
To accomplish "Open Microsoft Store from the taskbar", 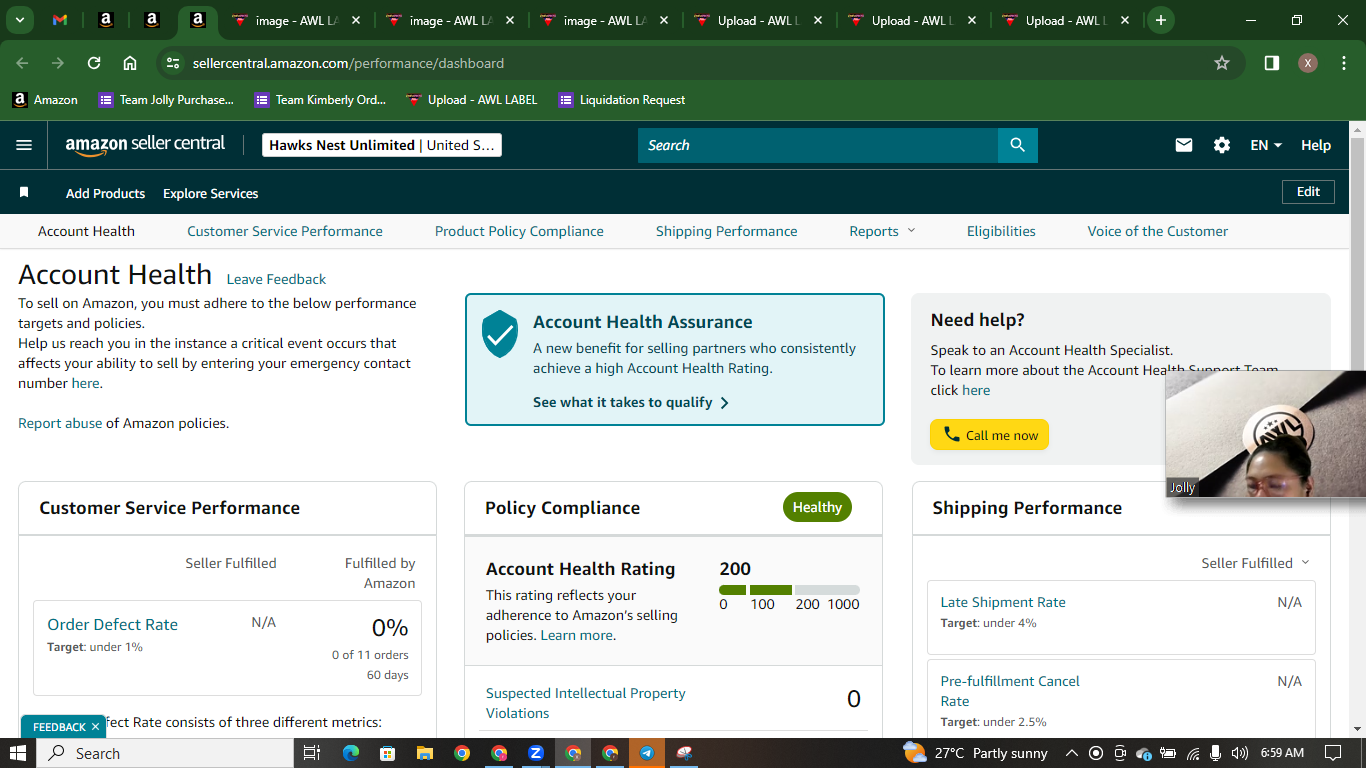I will pos(387,753).
